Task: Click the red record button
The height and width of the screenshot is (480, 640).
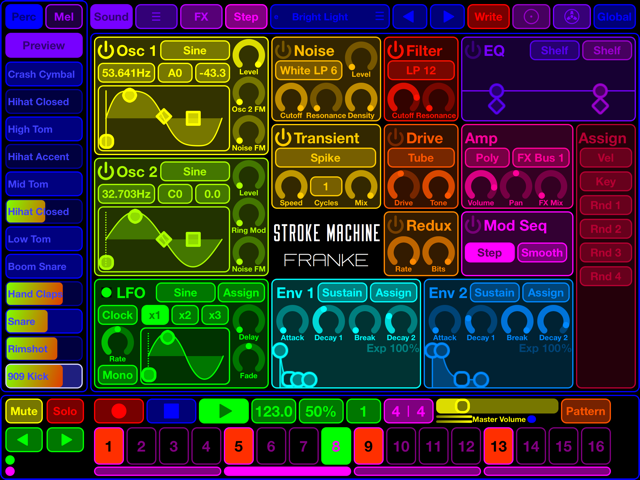Action: [x=119, y=411]
